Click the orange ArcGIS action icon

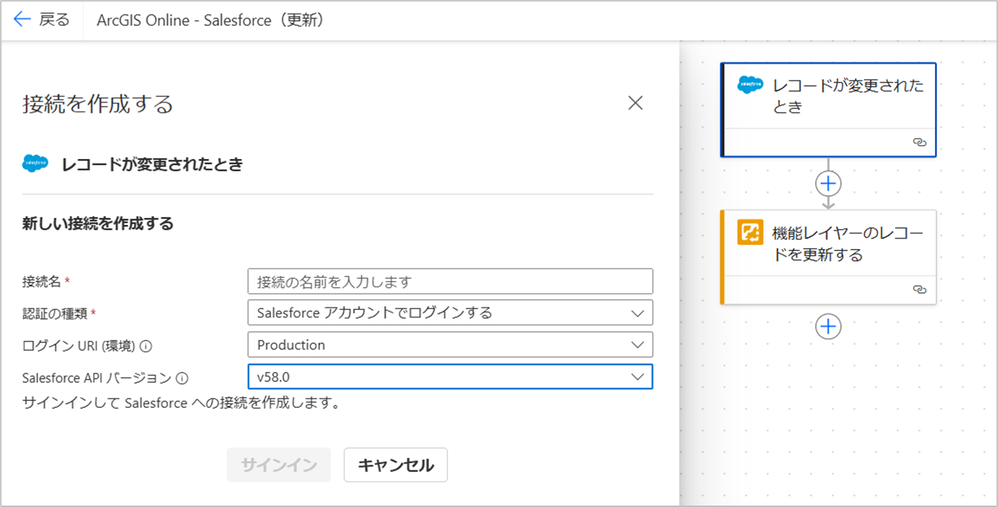750,232
